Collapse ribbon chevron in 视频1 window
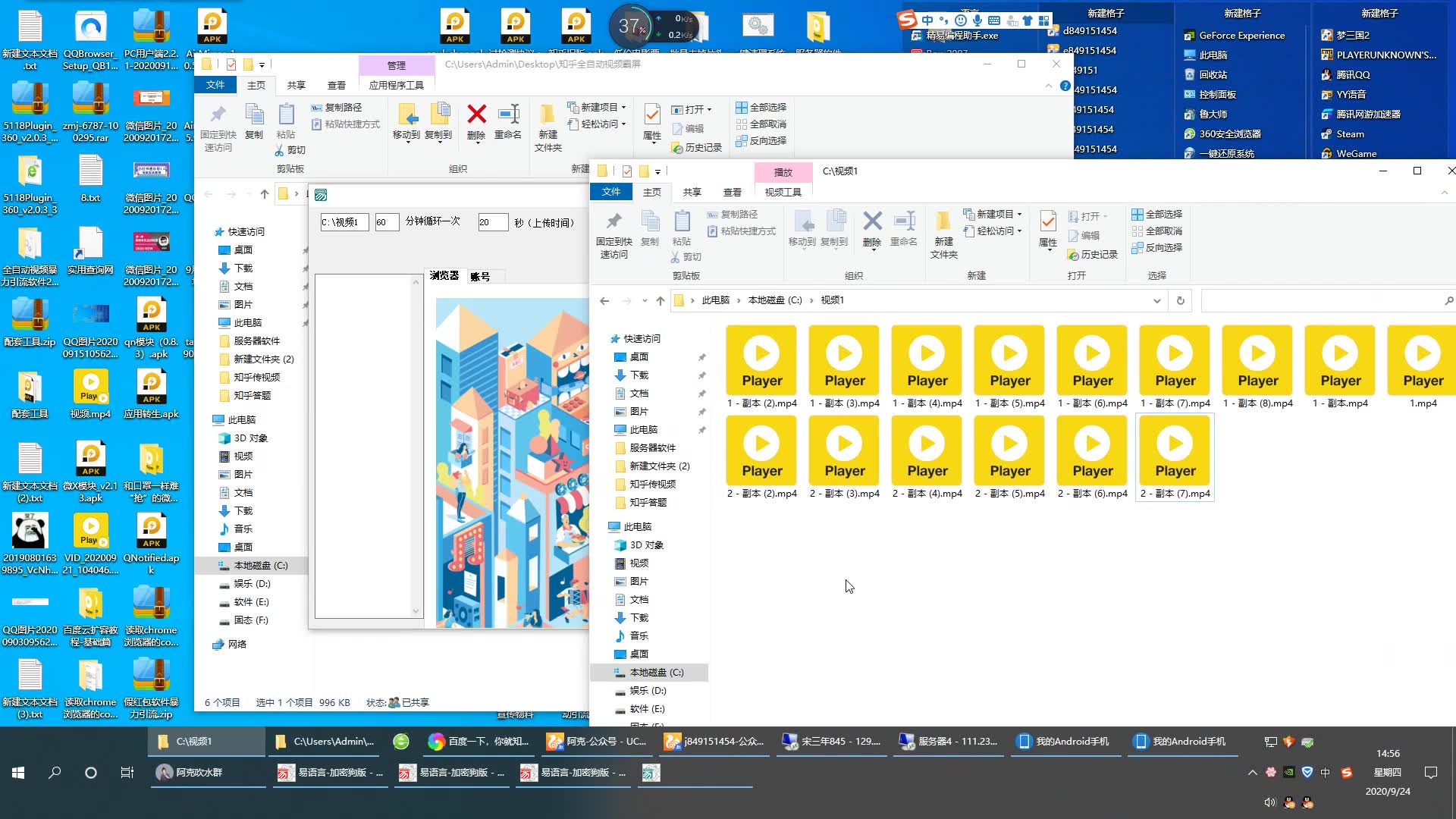This screenshot has width=1456, height=819. (1444, 193)
